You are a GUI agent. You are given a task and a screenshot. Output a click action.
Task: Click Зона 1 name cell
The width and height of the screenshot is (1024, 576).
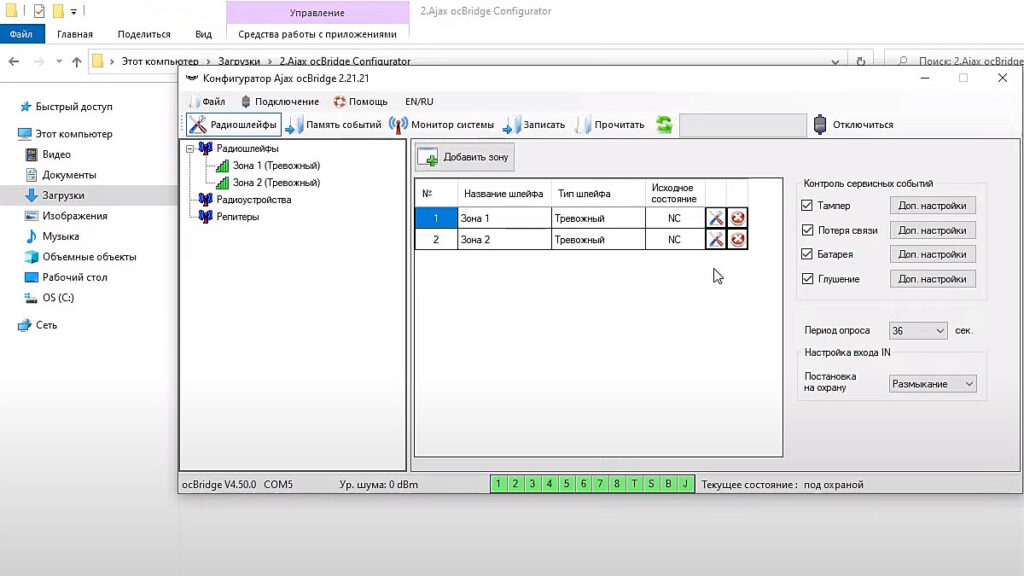coord(504,218)
